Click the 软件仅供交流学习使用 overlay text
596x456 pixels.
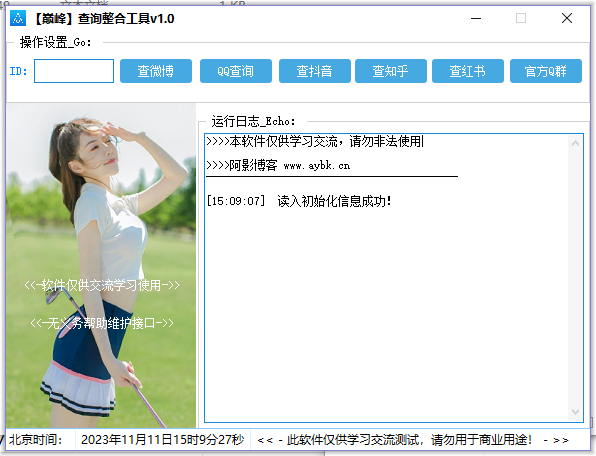tap(101, 285)
